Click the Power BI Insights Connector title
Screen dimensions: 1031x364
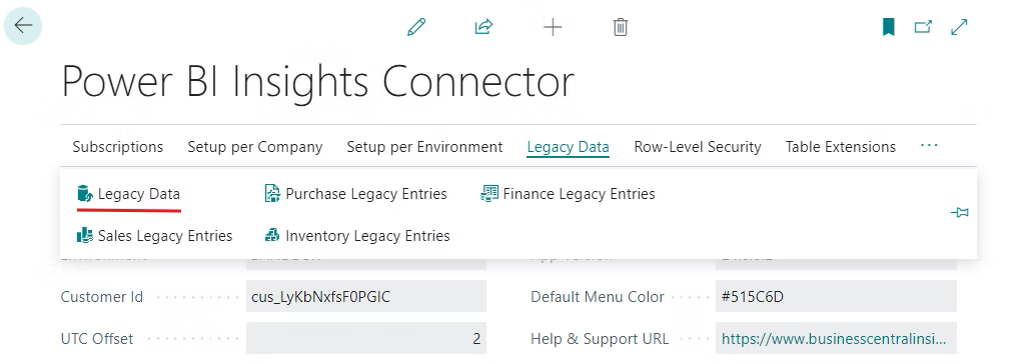(318, 83)
